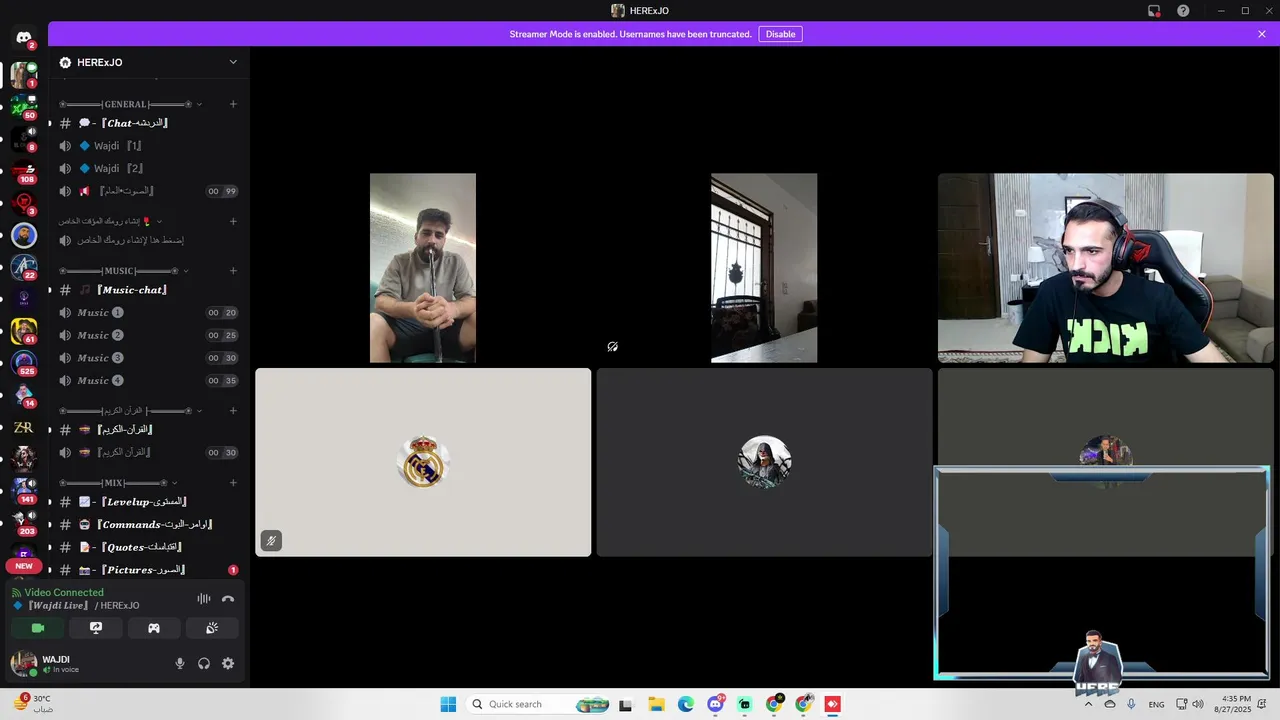The height and width of the screenshot is (720, 1280).
Task: Disconnect from the voice call
Action: click(228, 599)
